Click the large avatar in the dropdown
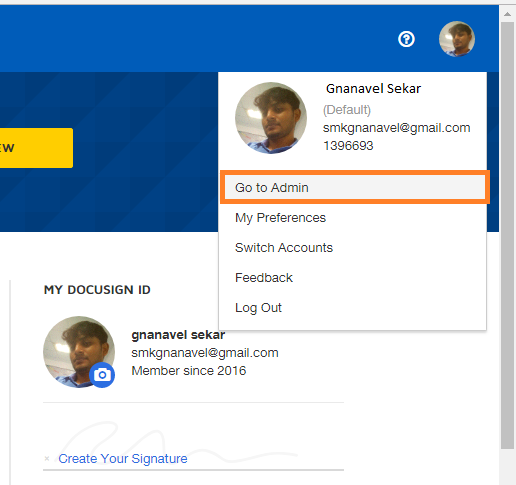 (271, 118)
